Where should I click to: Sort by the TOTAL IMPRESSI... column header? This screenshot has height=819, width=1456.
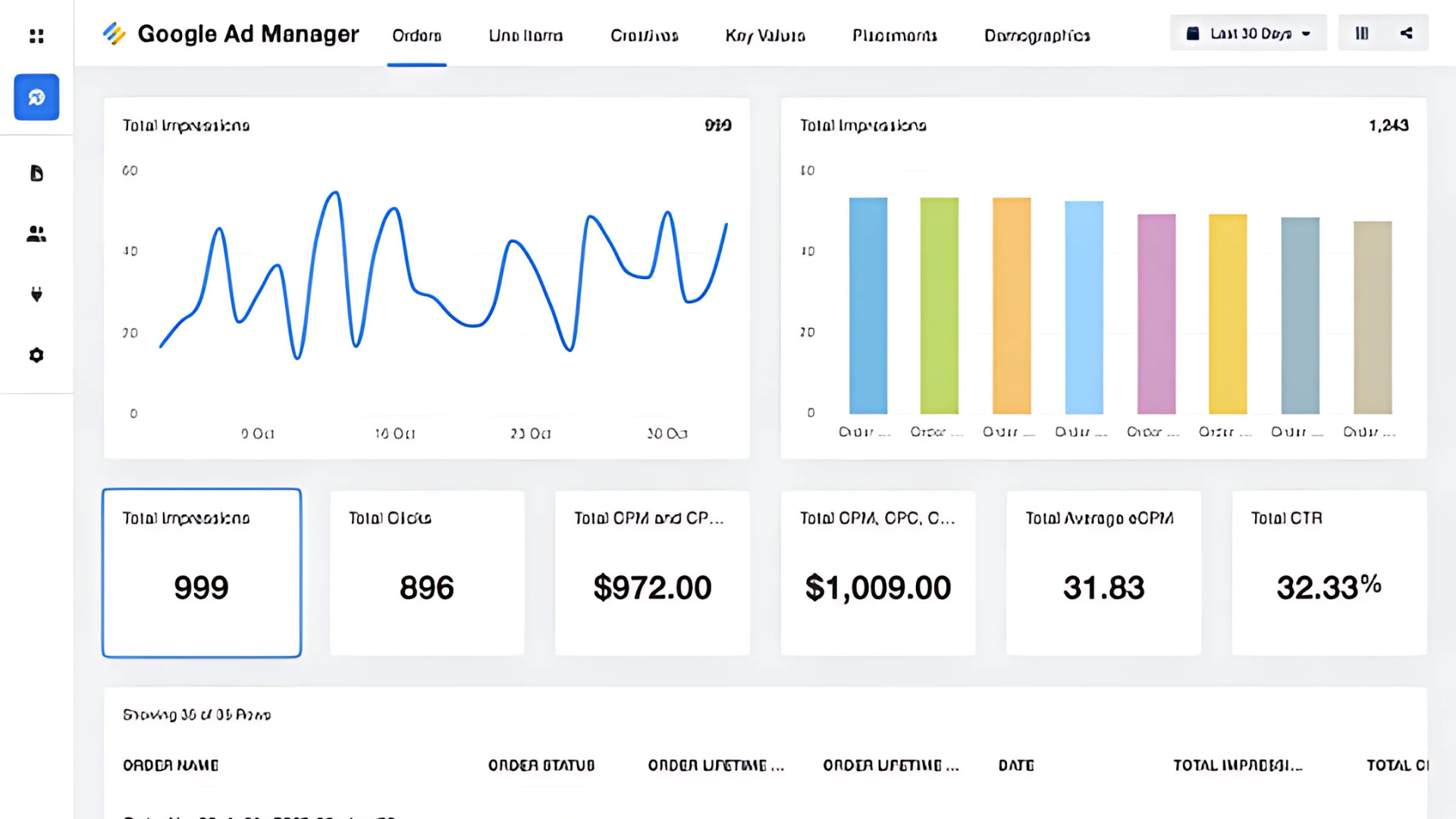(x=1238, y=765)
